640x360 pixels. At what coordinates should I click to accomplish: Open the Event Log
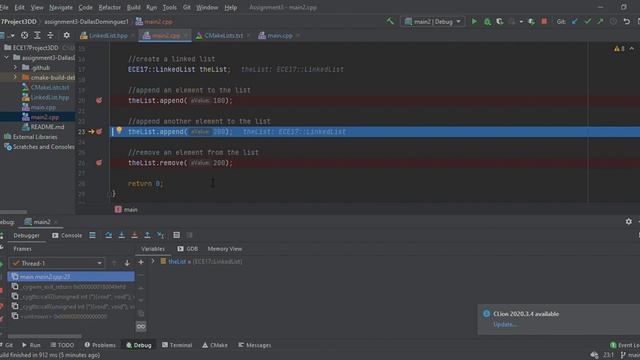pos(624,345)
